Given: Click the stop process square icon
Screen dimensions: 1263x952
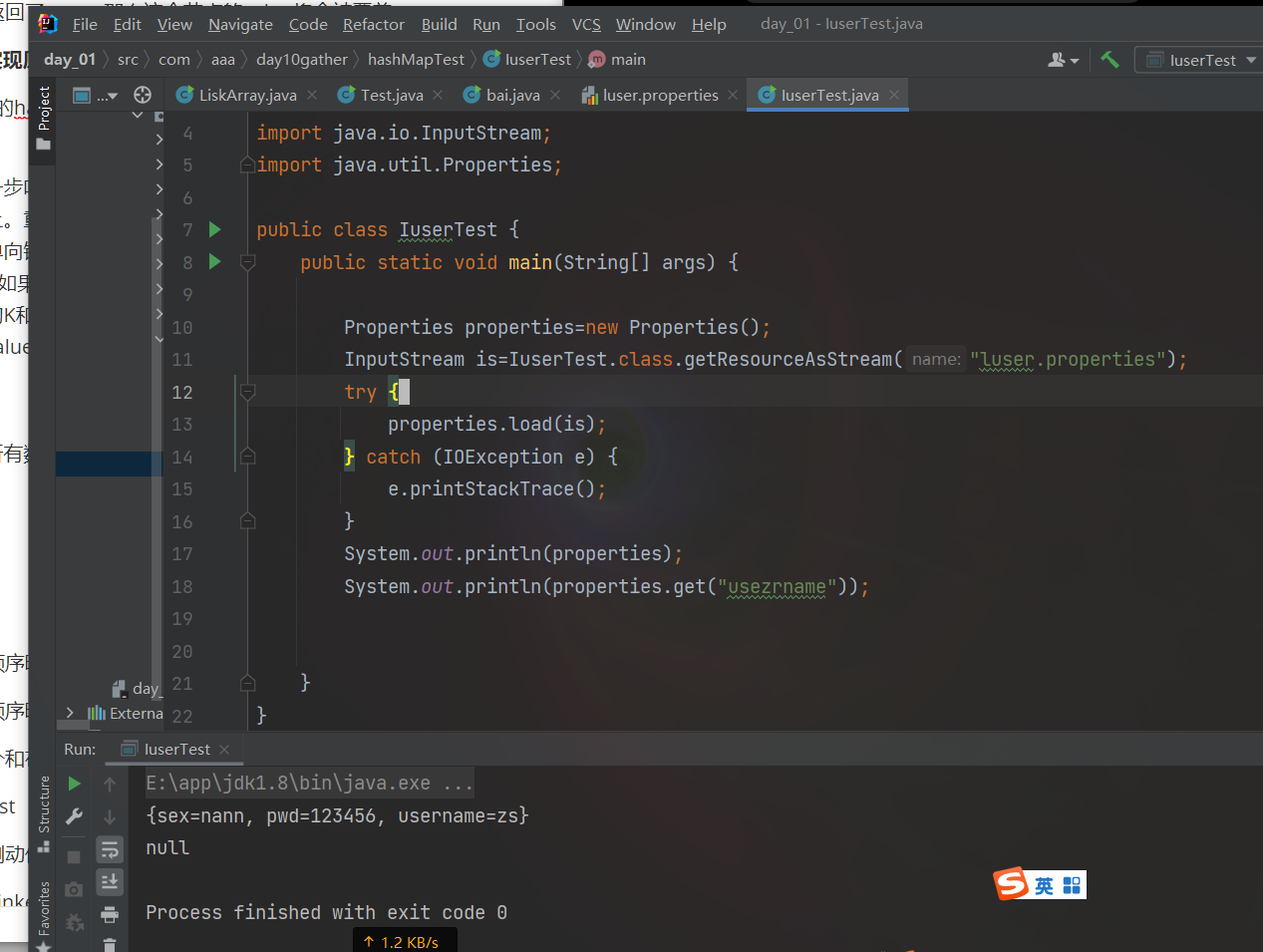Looking at the screenshot, I should pos(74,856).
